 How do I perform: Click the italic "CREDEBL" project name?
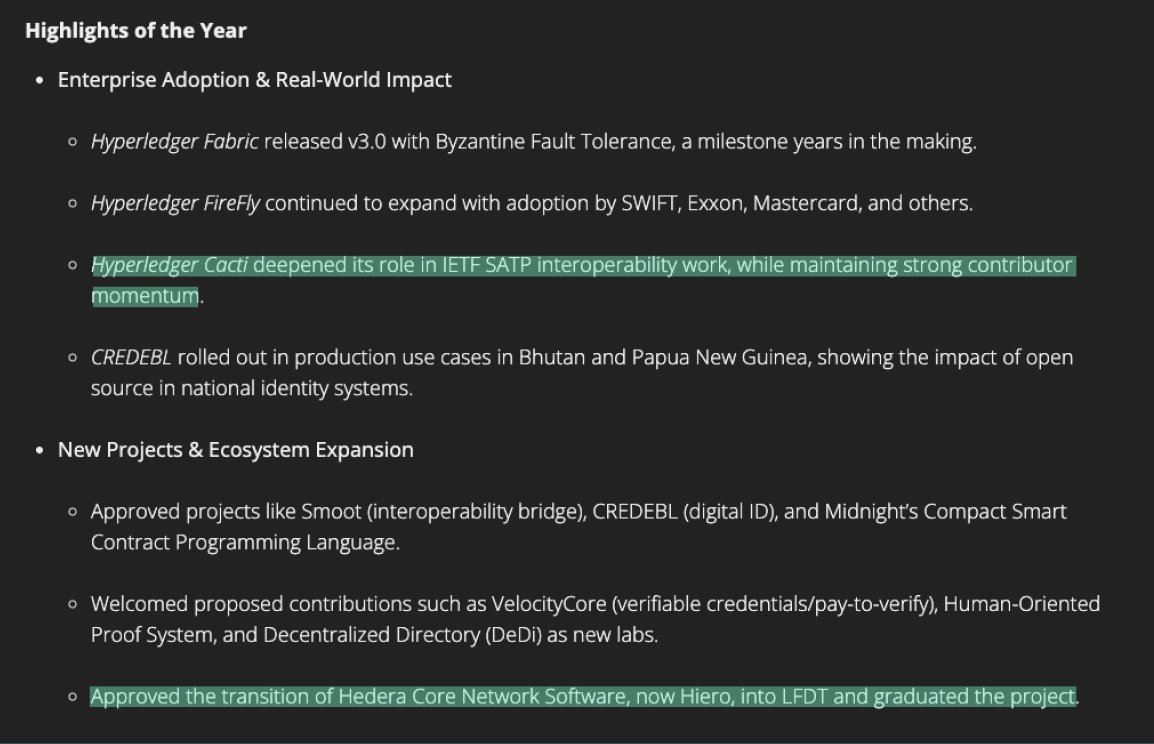pos(130,358)
